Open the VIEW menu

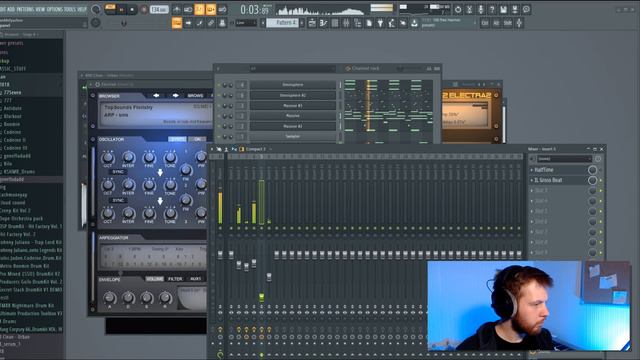[x=40, y=9]
